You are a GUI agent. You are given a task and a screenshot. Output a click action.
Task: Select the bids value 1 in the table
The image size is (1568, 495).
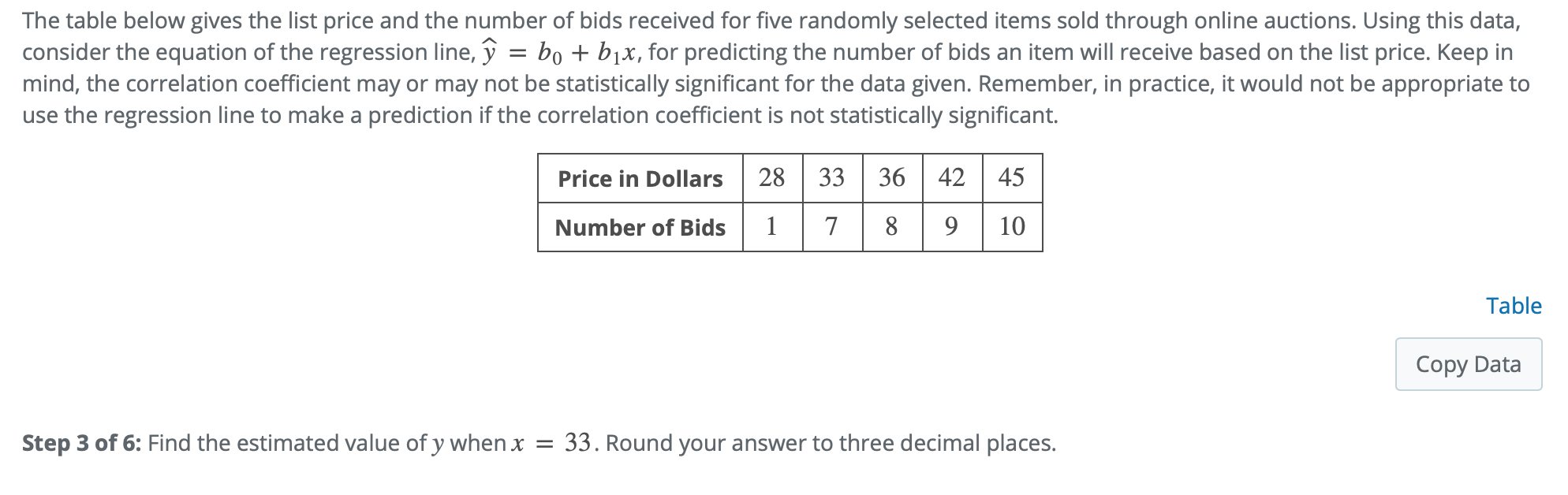tap(771, 228)
